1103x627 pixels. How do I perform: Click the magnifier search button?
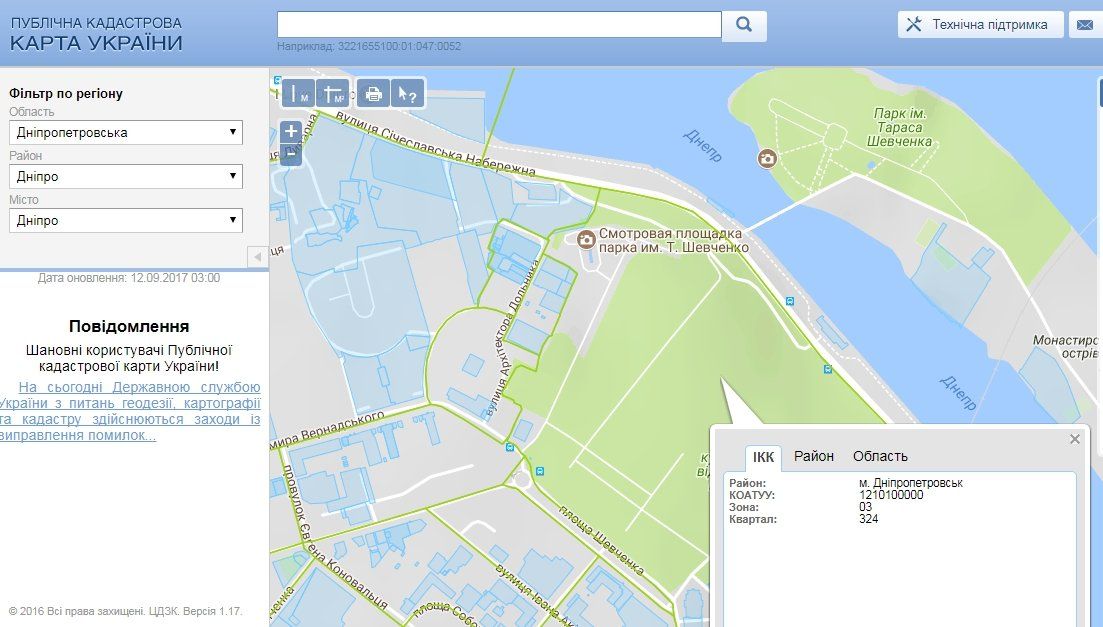pyautogui.click(x=744, y=26)
